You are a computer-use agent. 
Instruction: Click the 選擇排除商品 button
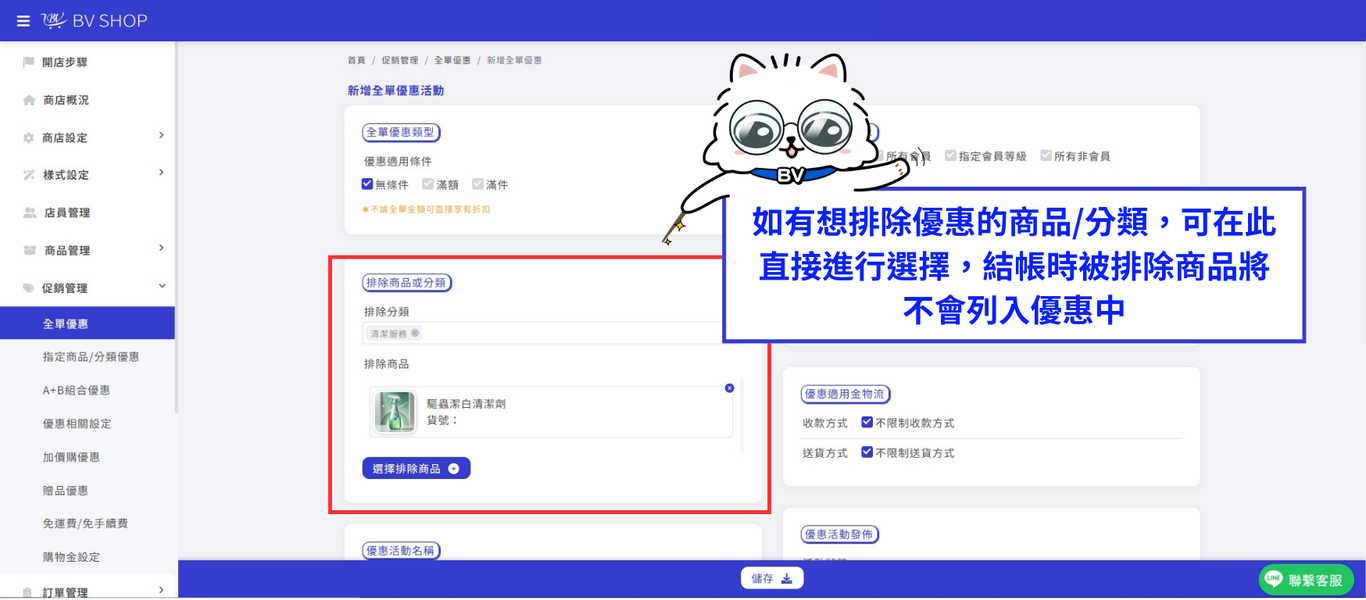[x=416, y=468]
